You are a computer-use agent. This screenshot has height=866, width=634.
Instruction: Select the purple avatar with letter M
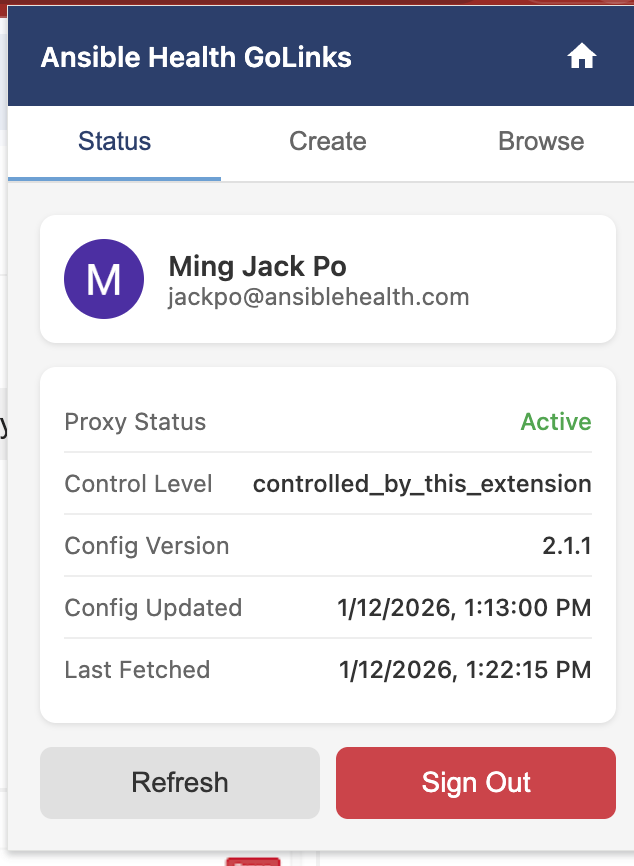104,279
